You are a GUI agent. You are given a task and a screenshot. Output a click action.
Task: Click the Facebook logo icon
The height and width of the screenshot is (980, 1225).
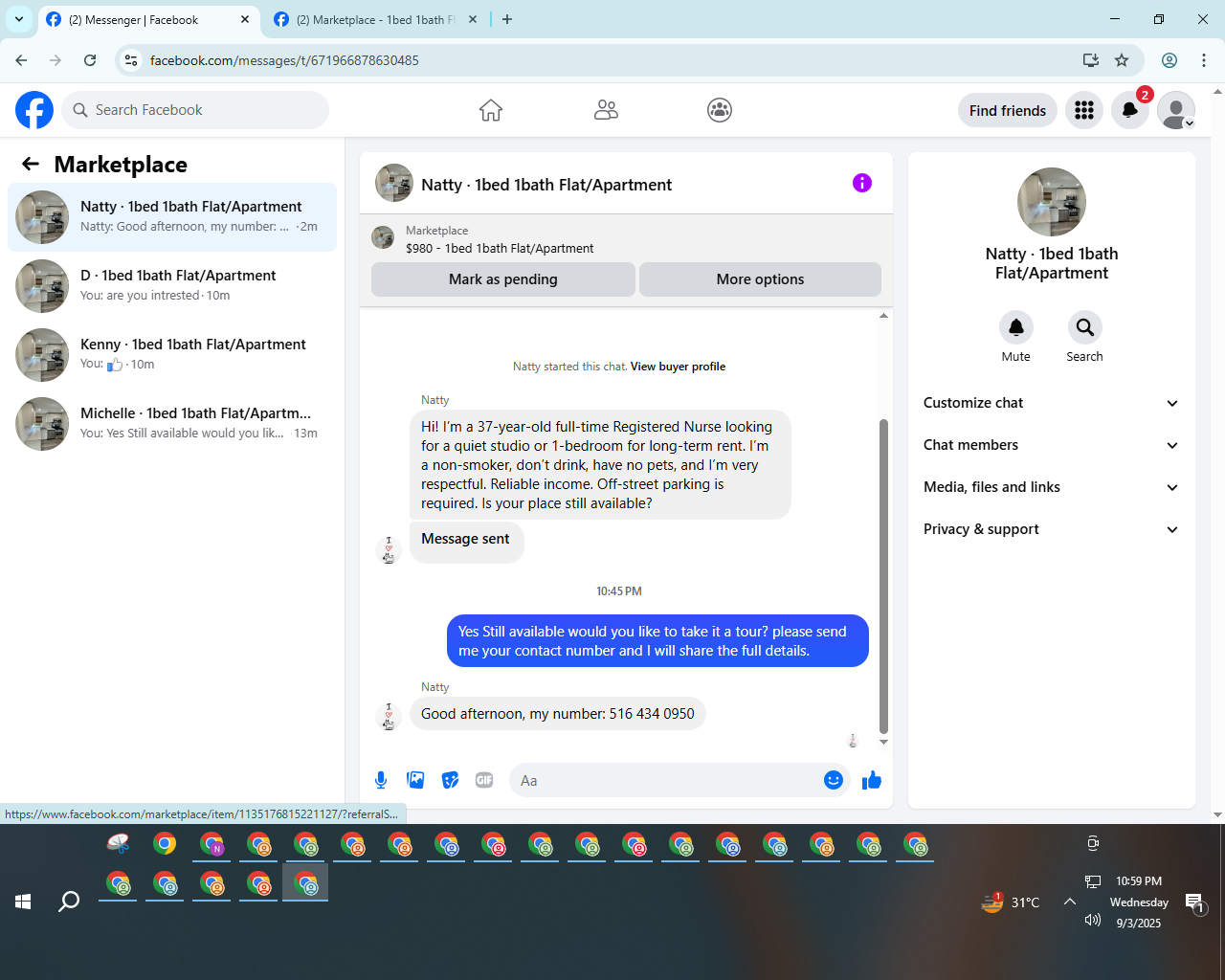coord(34,110)
